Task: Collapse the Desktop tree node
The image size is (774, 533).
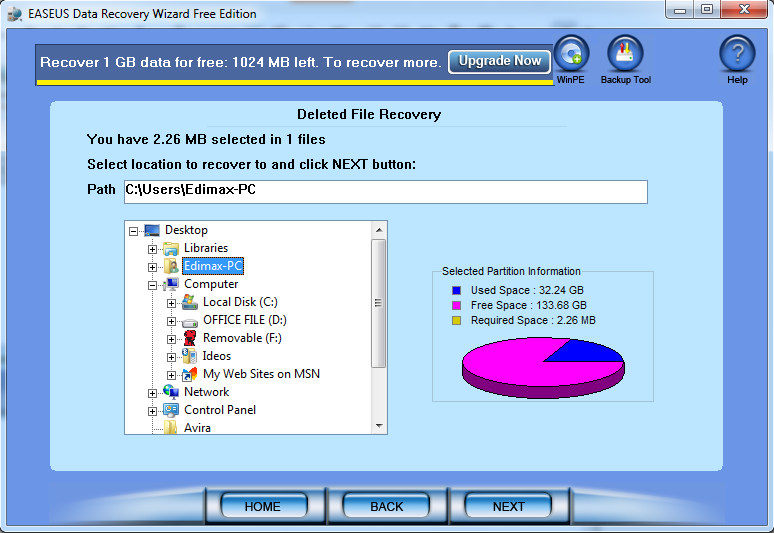Action: click(x=133, y=231)
